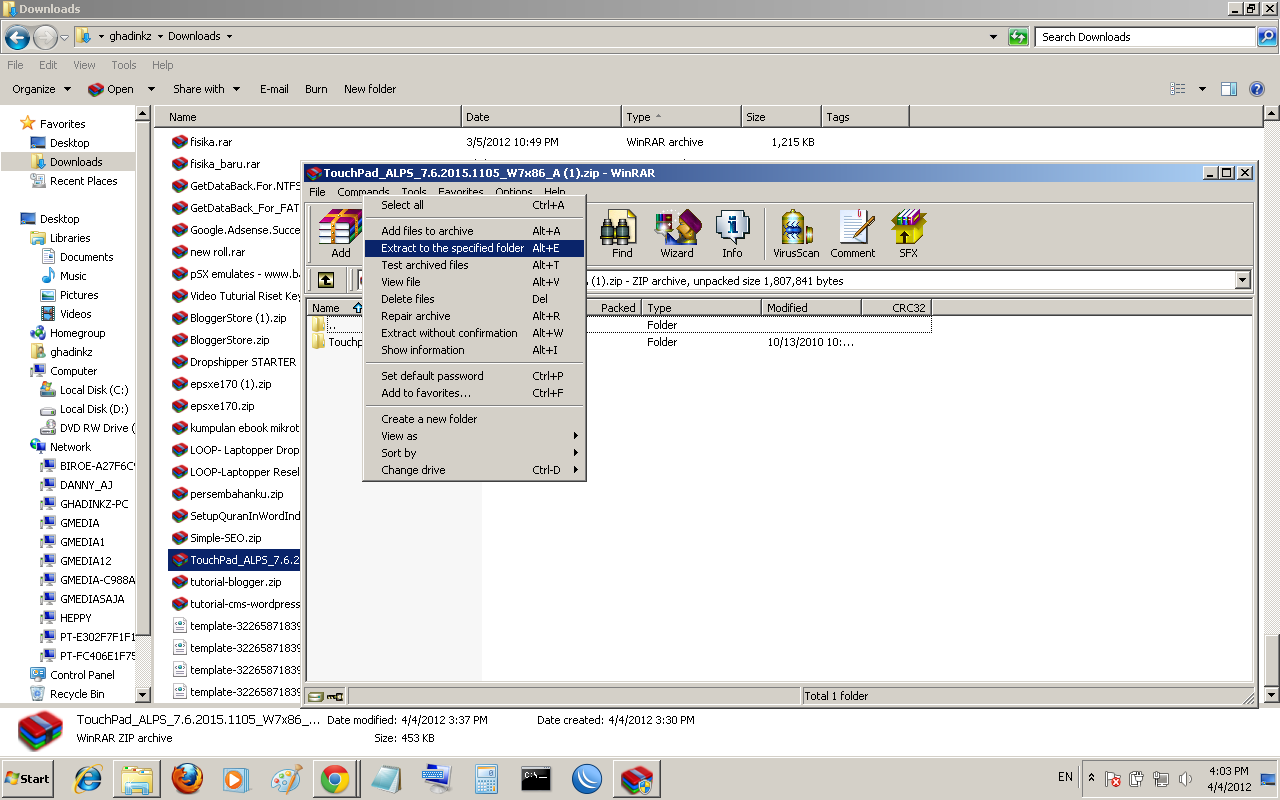Choose Test archived files
The width and height of the screenshot is (1280, 800).
[x=474, y=265]
